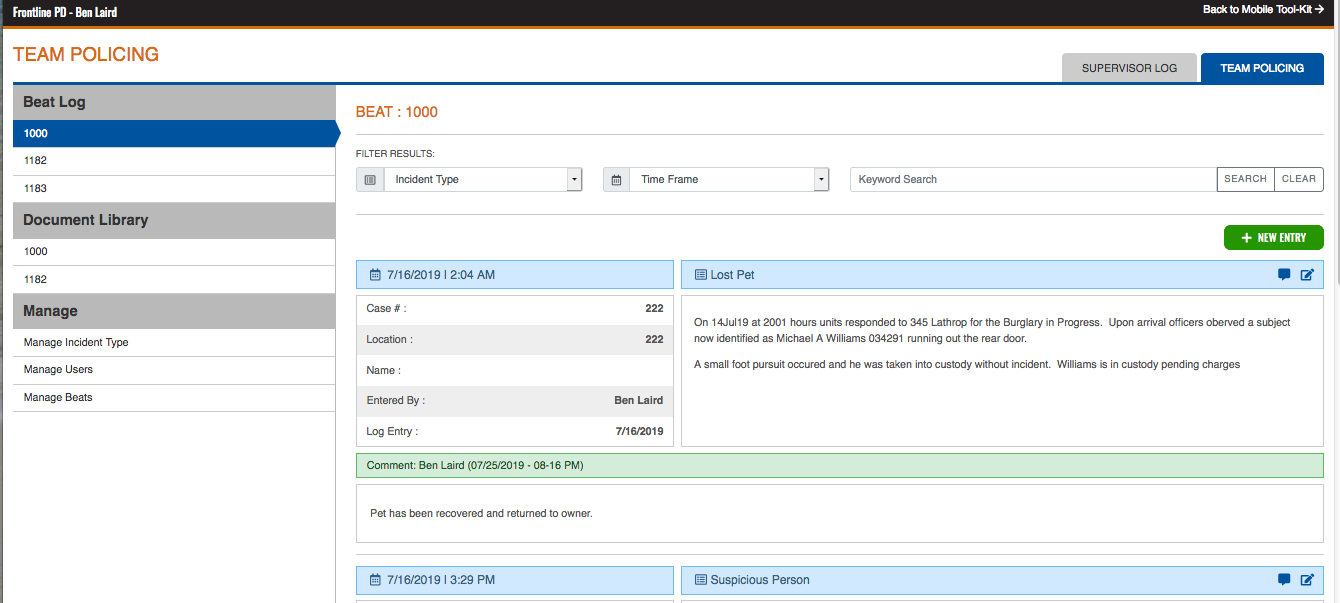
Task: Open Document Library item 1000
Action: click(36, 252)
